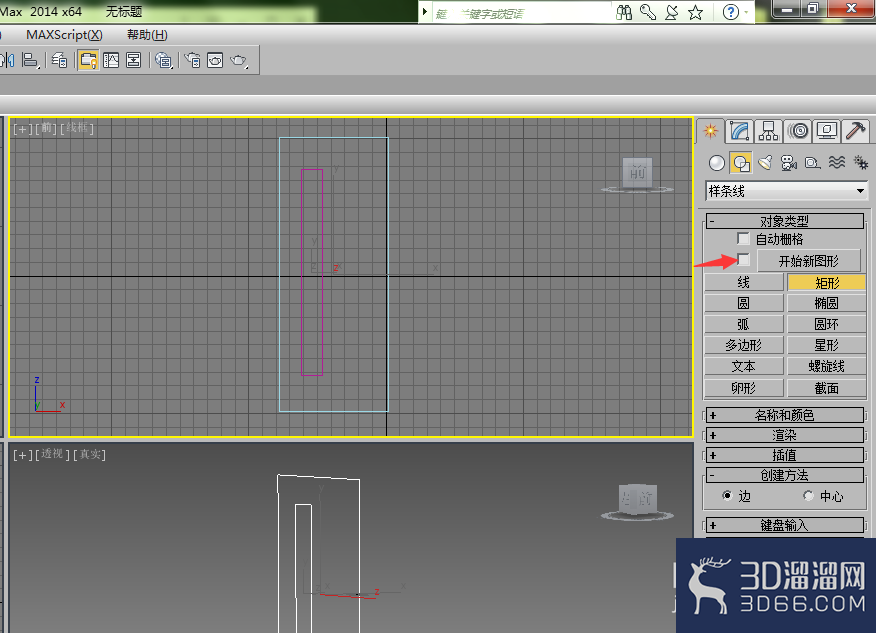Open the MAXScript(X) menu
The height and width of the screenshot is (633, 876).
[64, 35]
